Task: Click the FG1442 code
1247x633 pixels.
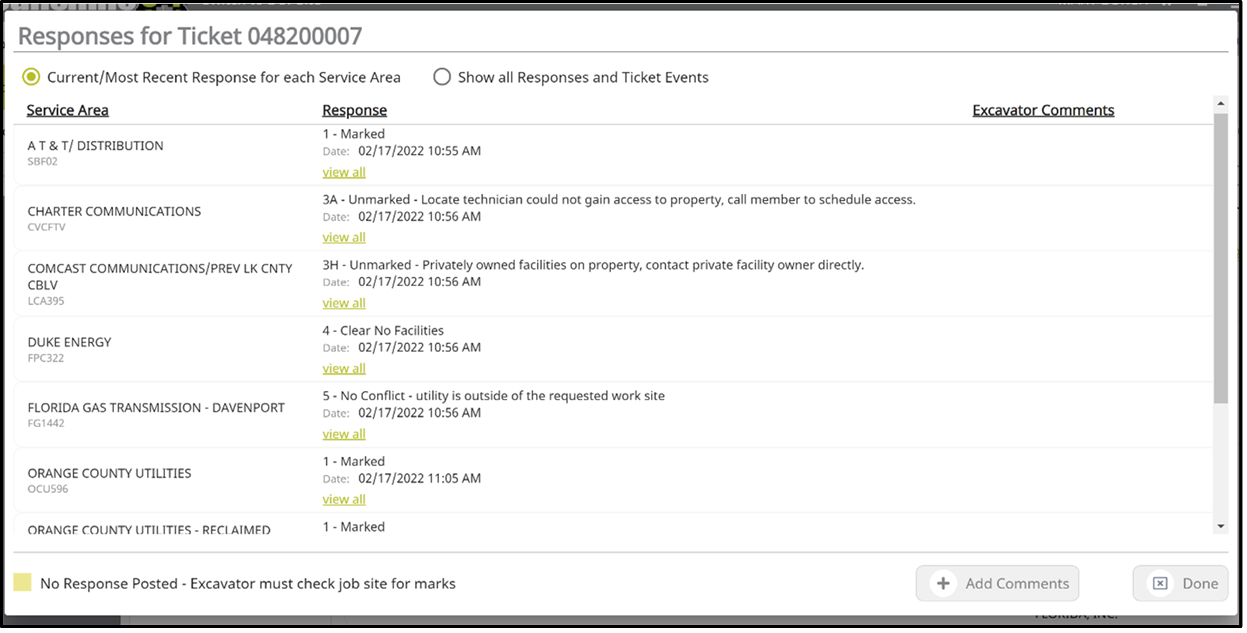Action: point(45,424)
